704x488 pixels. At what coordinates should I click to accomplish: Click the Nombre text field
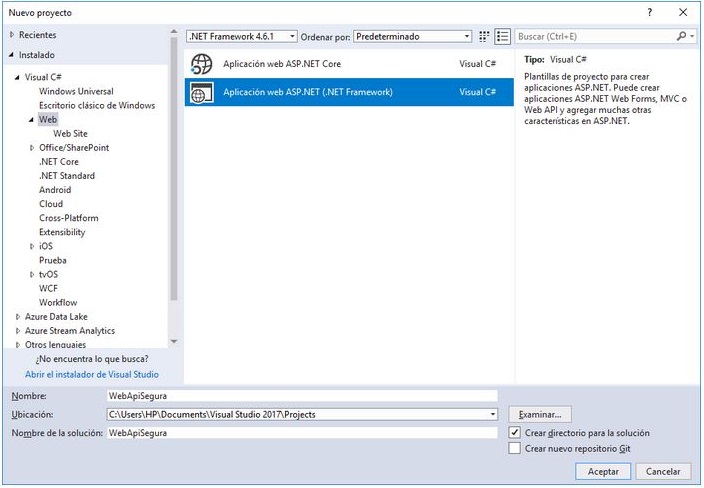point(302,396)
